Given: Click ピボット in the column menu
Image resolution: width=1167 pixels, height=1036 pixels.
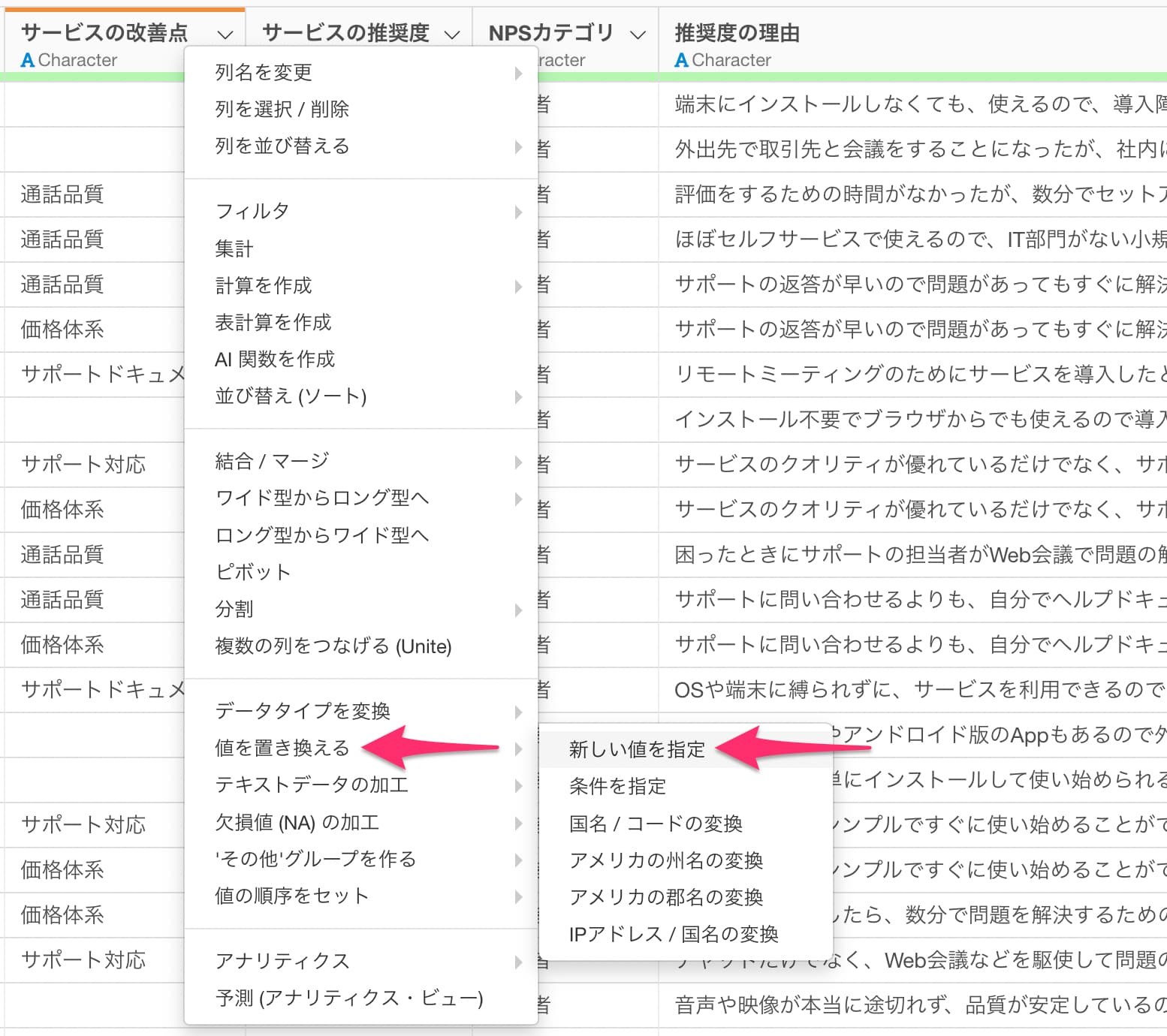Looking at the screenshot, I should tap(252, 572).
